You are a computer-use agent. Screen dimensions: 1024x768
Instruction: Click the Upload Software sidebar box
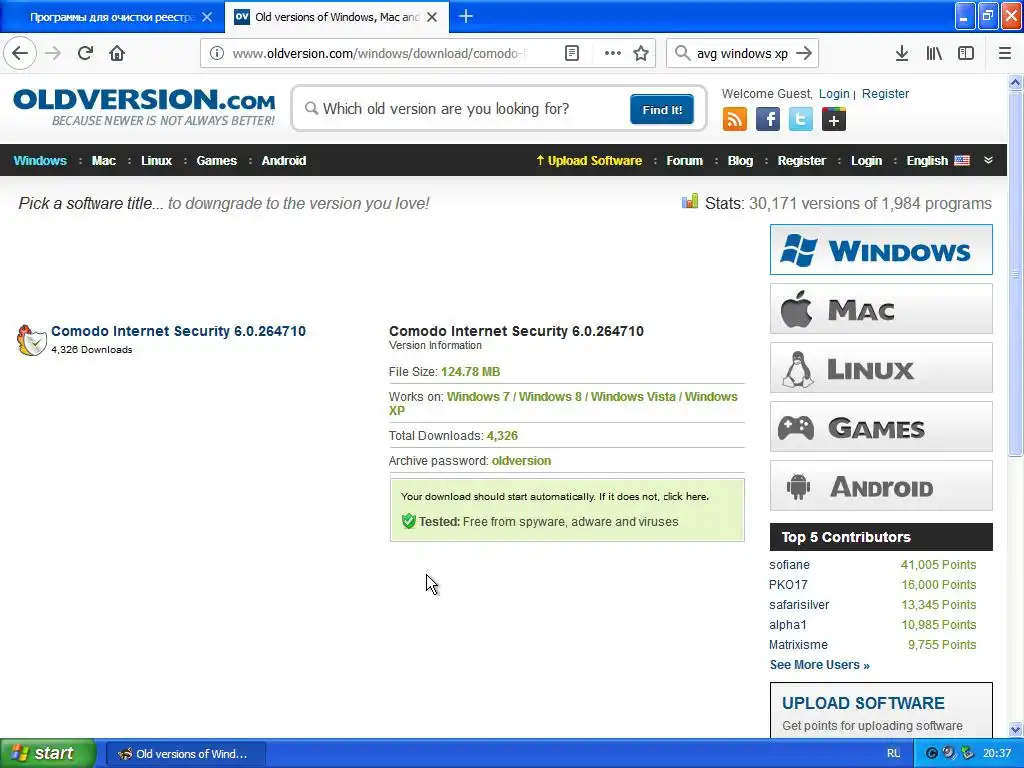tap(881, 711)
